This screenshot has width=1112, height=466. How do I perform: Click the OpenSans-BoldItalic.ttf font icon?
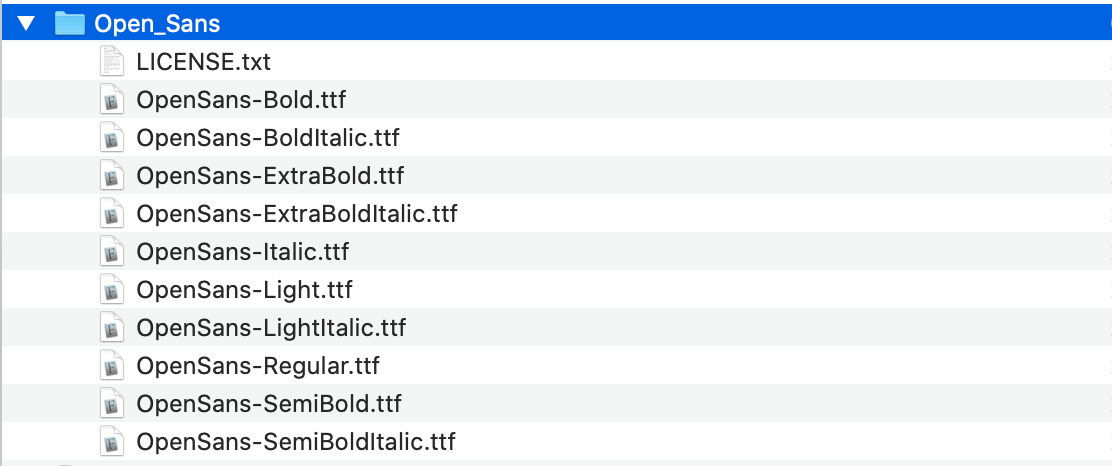click(x=112, y=138)
